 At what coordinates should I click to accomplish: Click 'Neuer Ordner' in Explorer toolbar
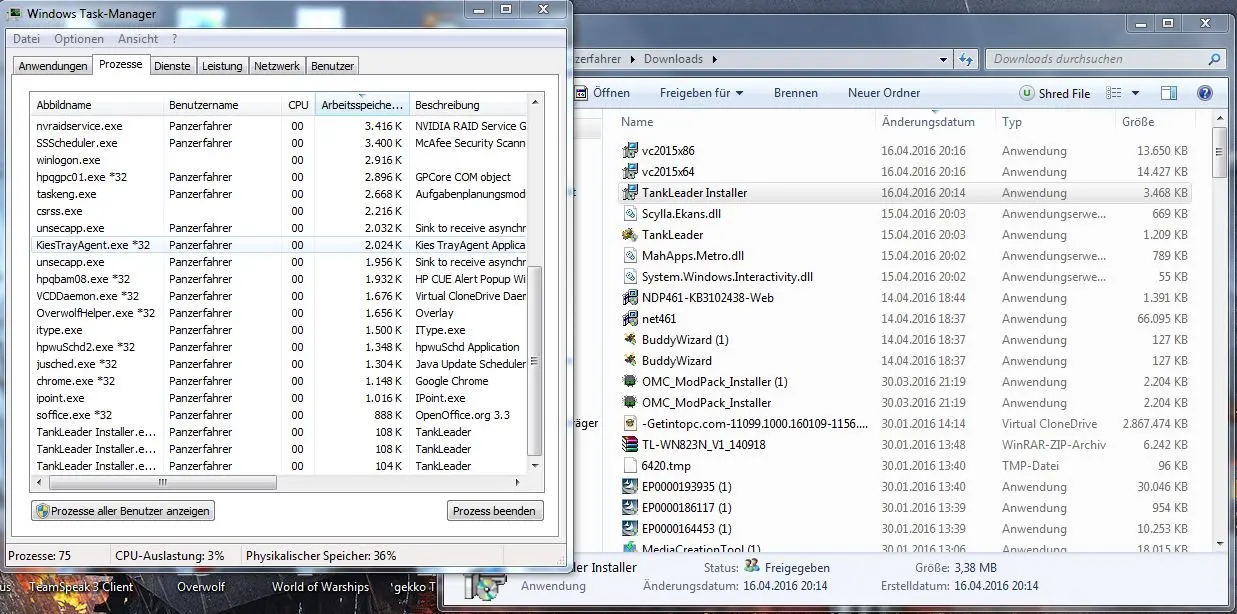884,93
